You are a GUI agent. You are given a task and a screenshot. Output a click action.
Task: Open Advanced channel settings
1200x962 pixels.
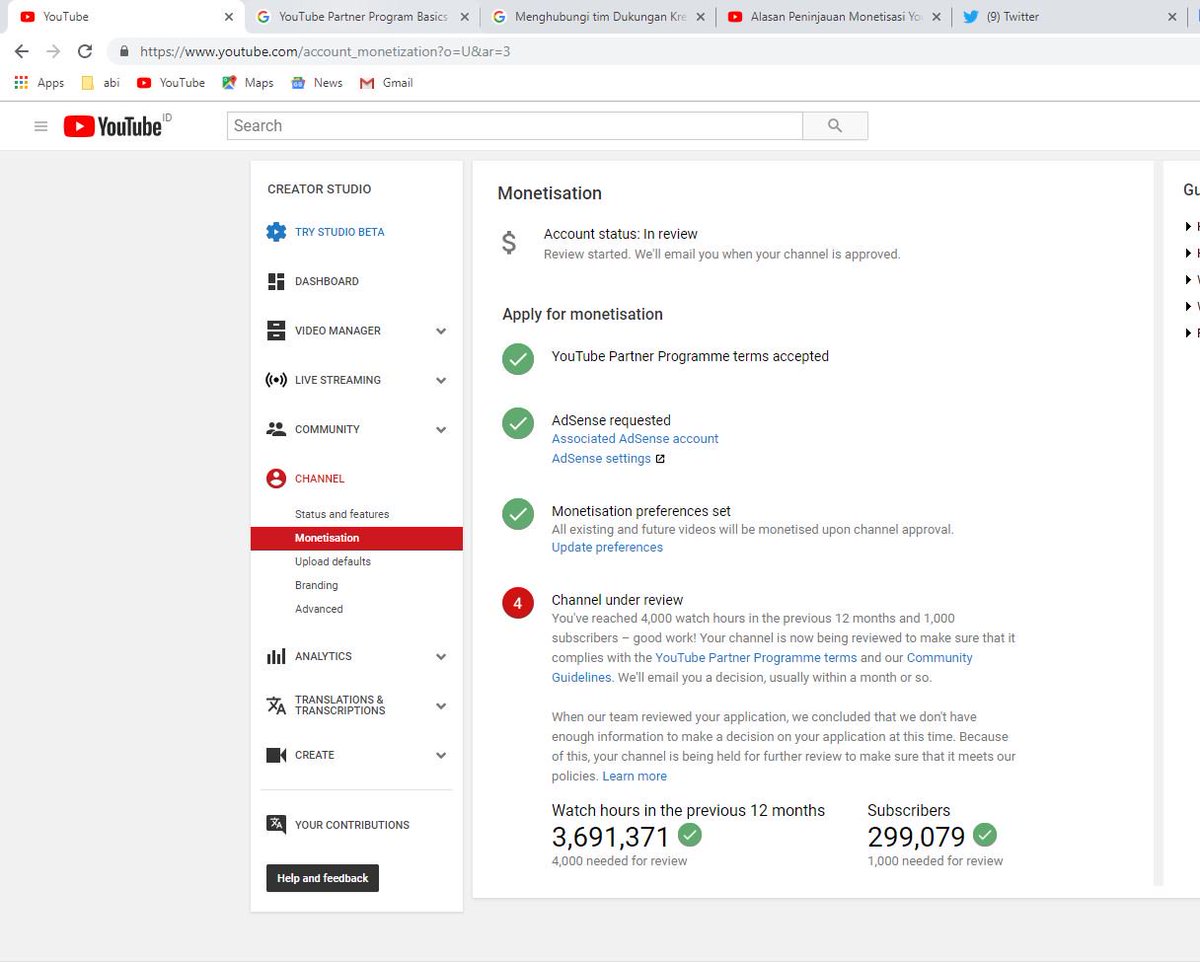pos(319,609)
